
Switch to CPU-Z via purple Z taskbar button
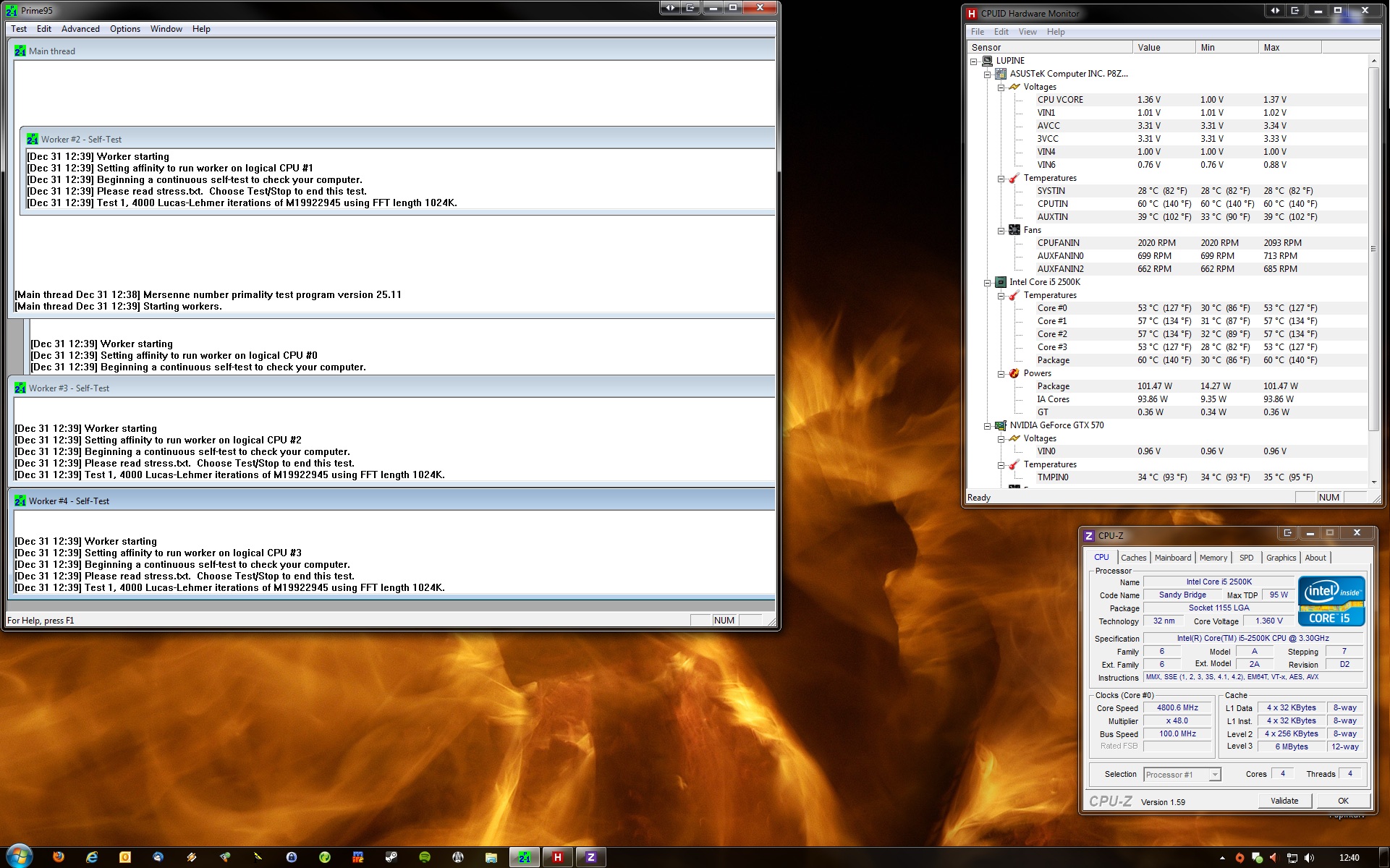[x=590, y=857]
